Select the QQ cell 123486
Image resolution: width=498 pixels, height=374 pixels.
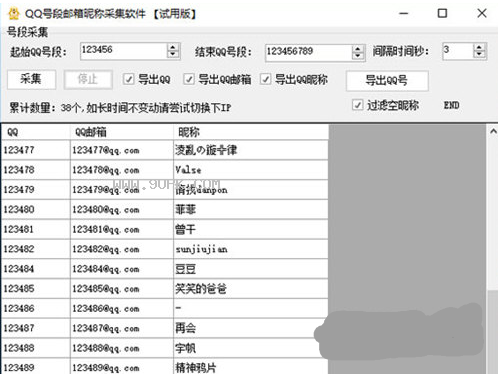[36, 309]
